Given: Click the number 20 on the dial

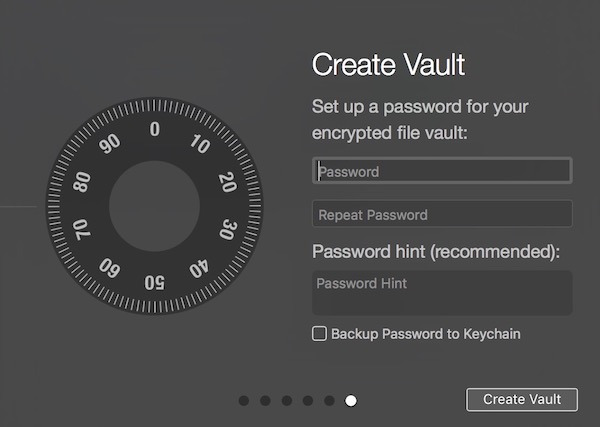Looking at the screenshot, I should [227, 182].
